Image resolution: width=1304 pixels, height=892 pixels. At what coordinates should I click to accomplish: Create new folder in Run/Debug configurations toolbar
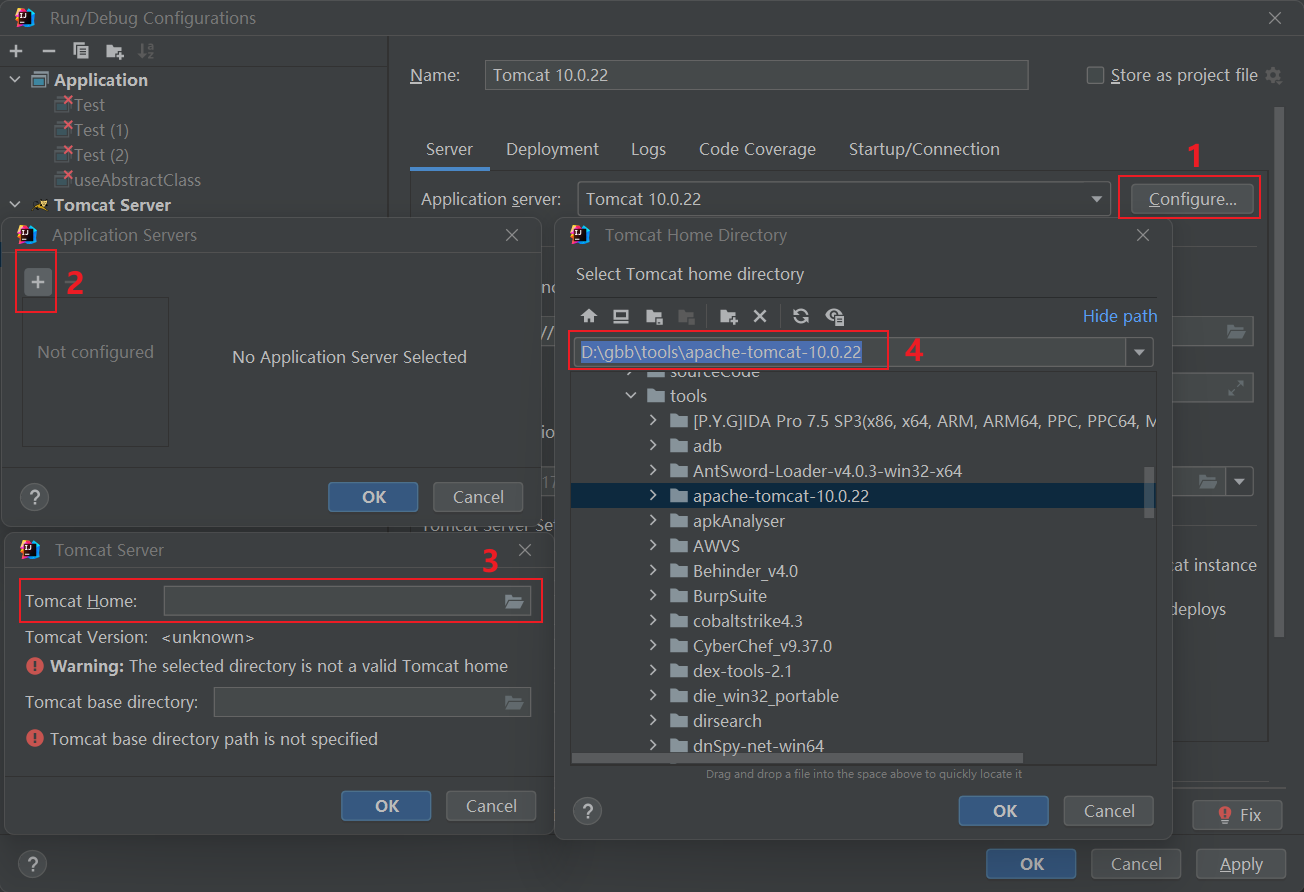click(x=114, y=50)
